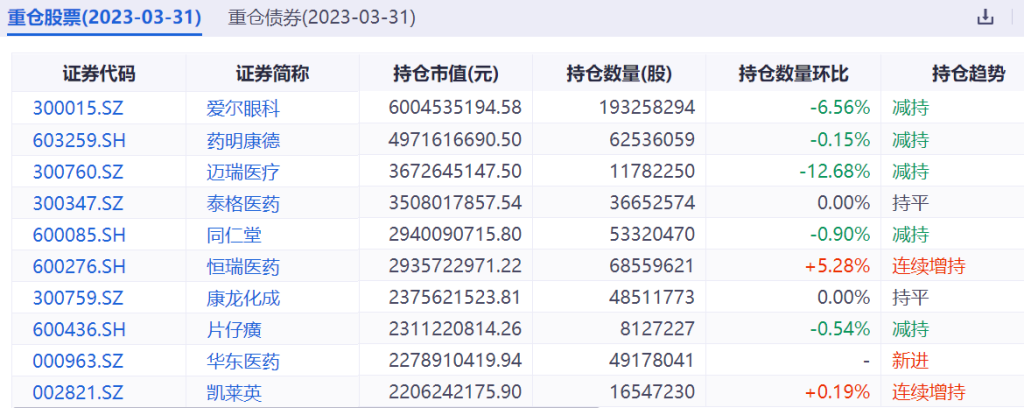Select share quantity 53320470 cell
Image resolution: width=1024 pixels, height=408 pixels.
(652, 234)
